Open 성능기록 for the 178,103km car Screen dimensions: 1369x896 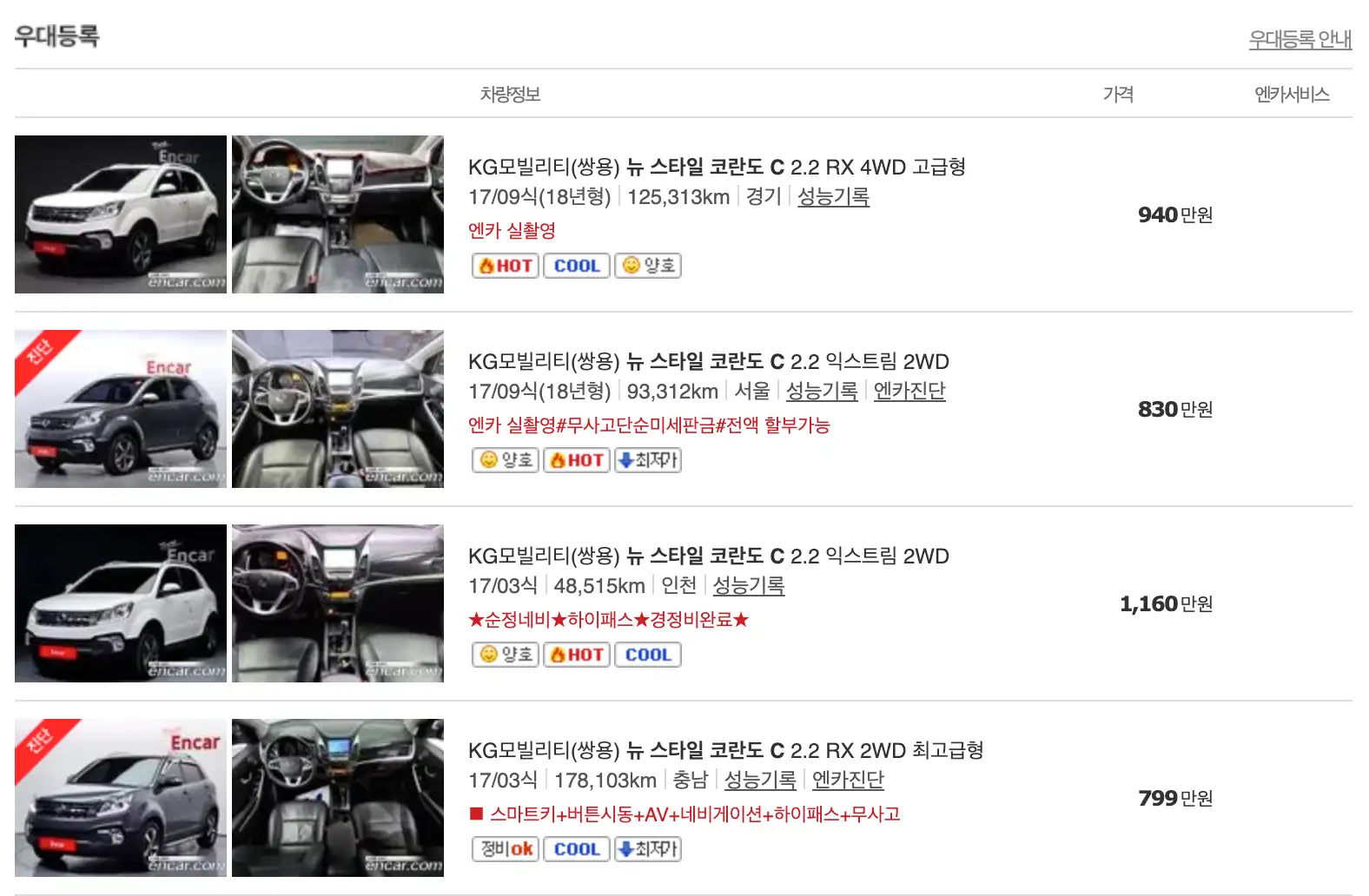pyautogui.click(x=761, y=781)
